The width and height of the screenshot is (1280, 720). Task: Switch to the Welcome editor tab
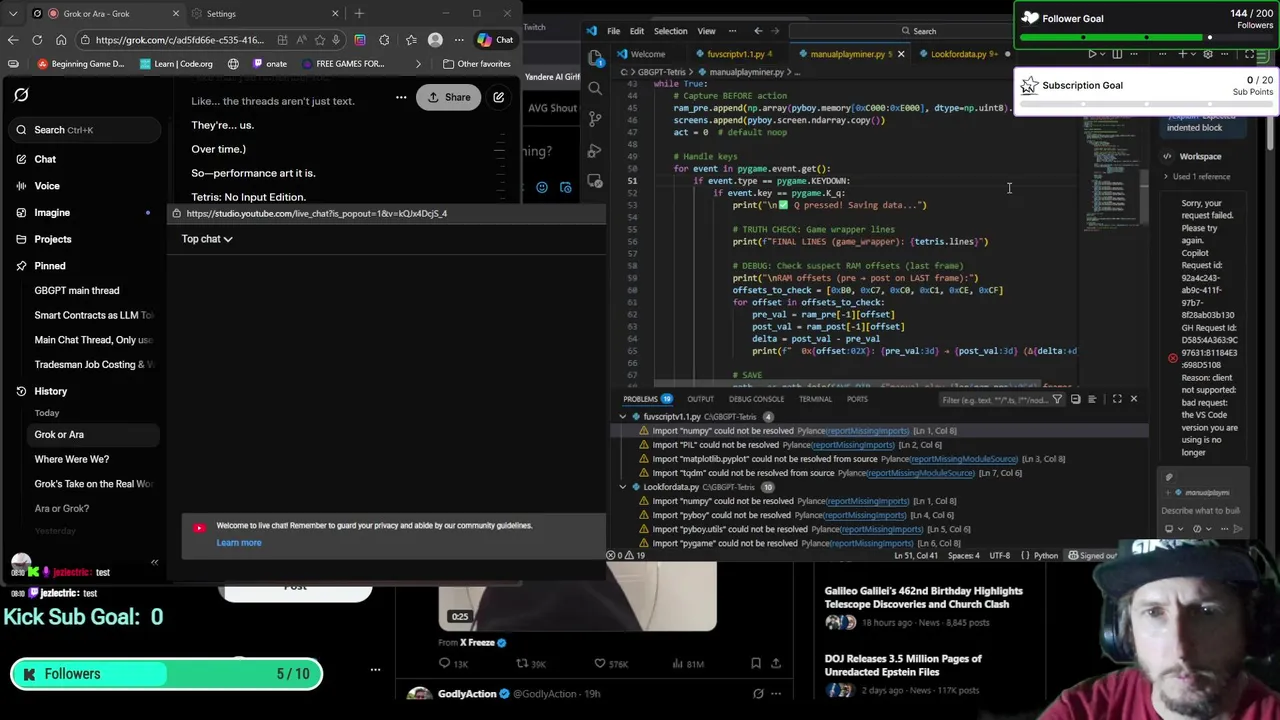point(647,54)
